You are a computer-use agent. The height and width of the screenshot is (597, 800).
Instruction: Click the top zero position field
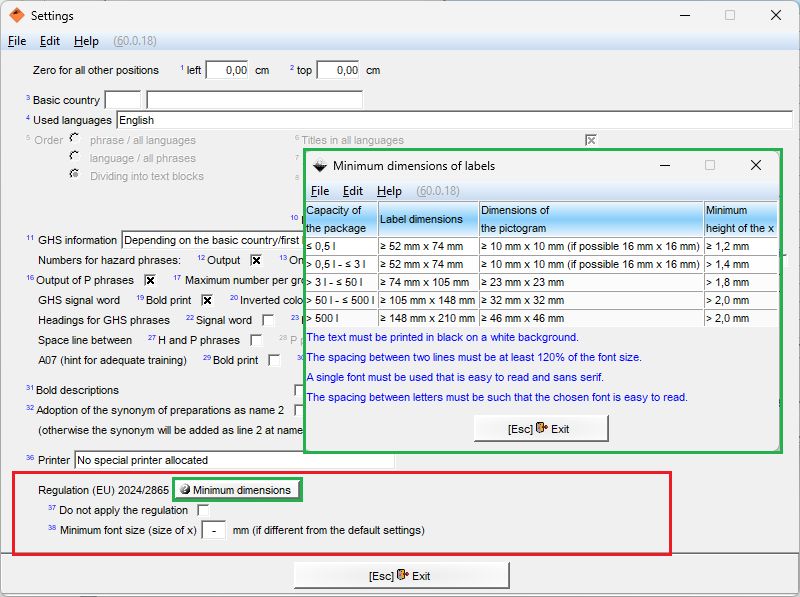point(338,70)
